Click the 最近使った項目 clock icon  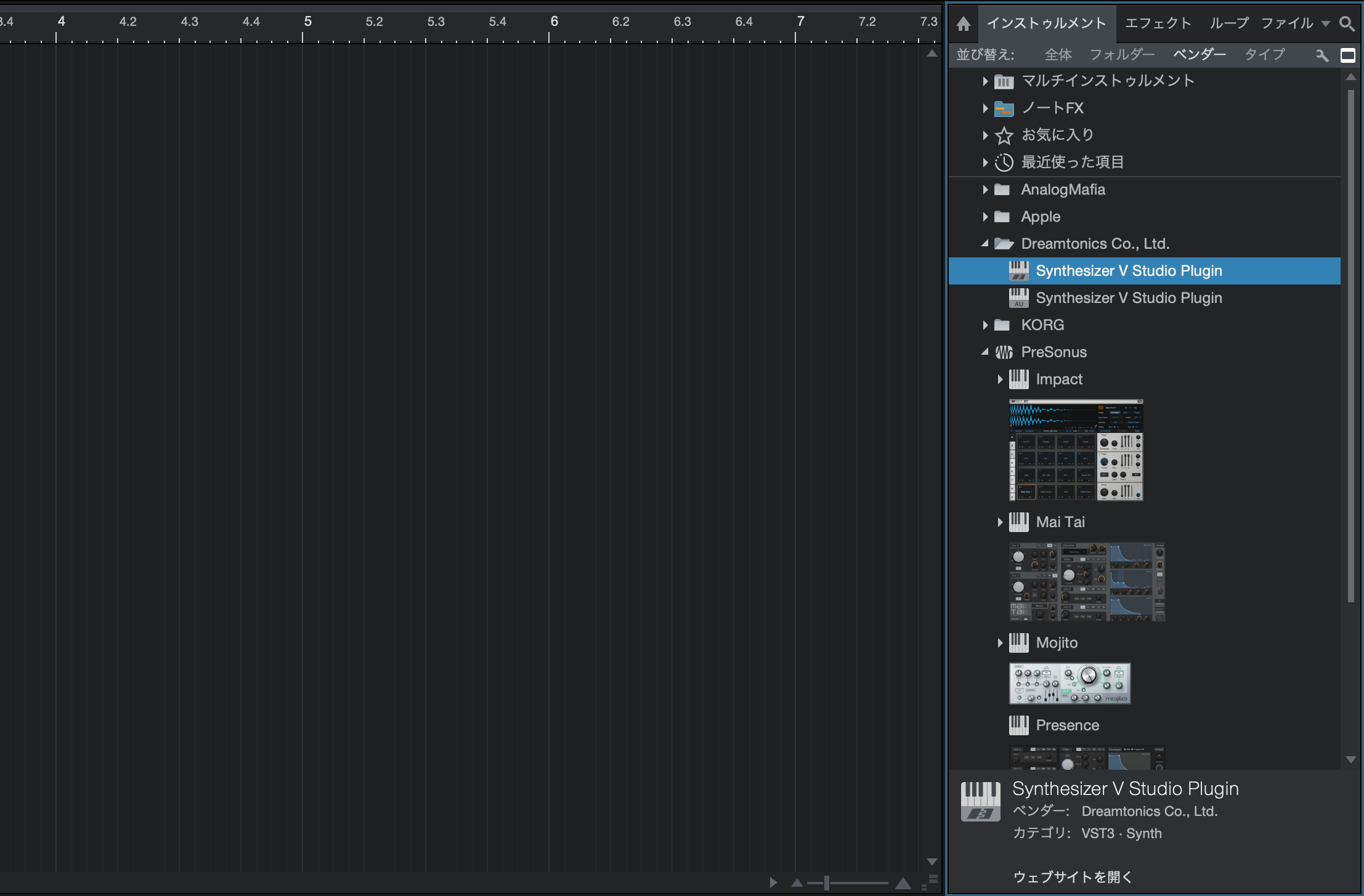[1004, 163]
